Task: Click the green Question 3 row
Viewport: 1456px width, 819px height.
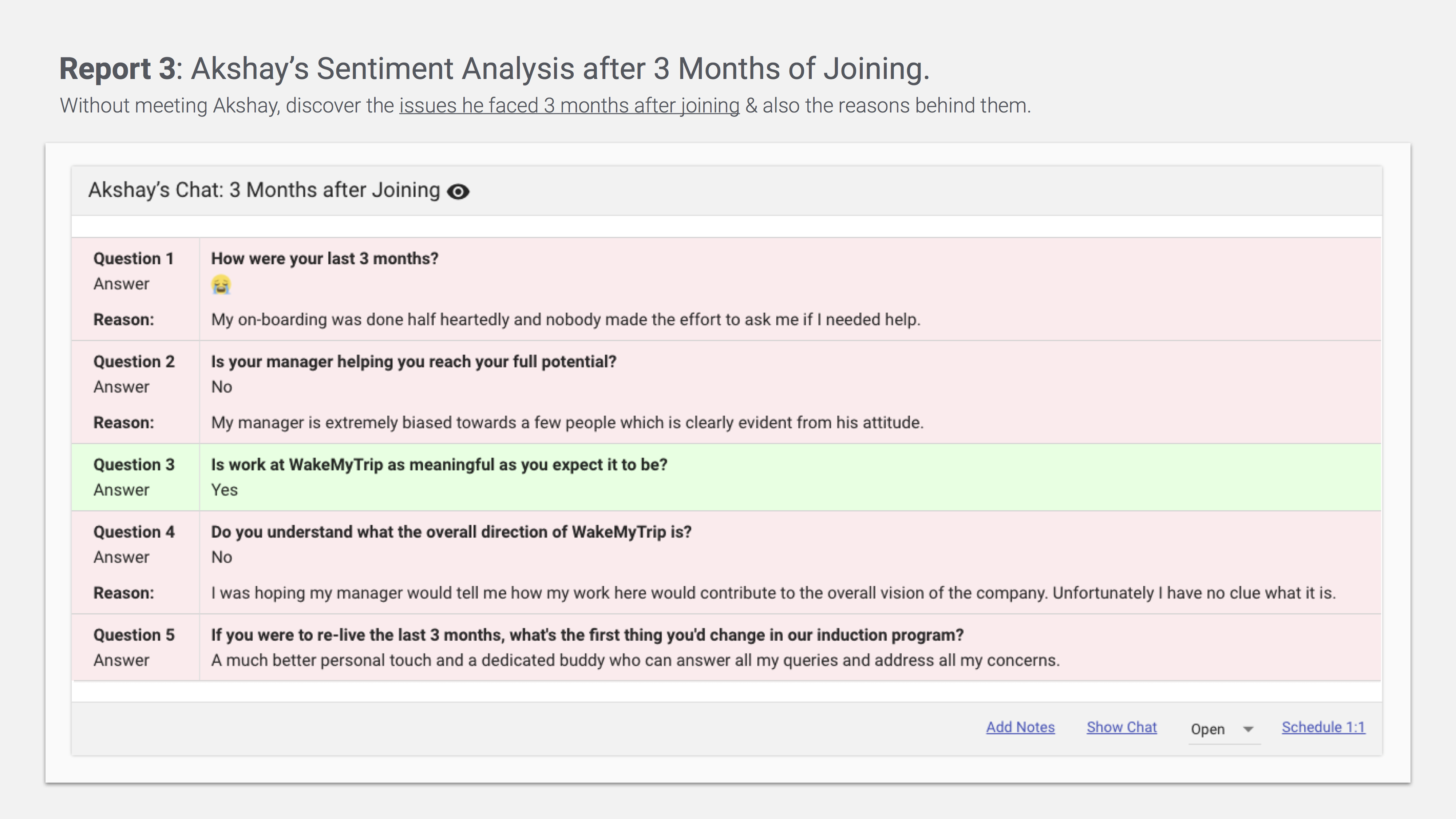Action: click(726, 478)
